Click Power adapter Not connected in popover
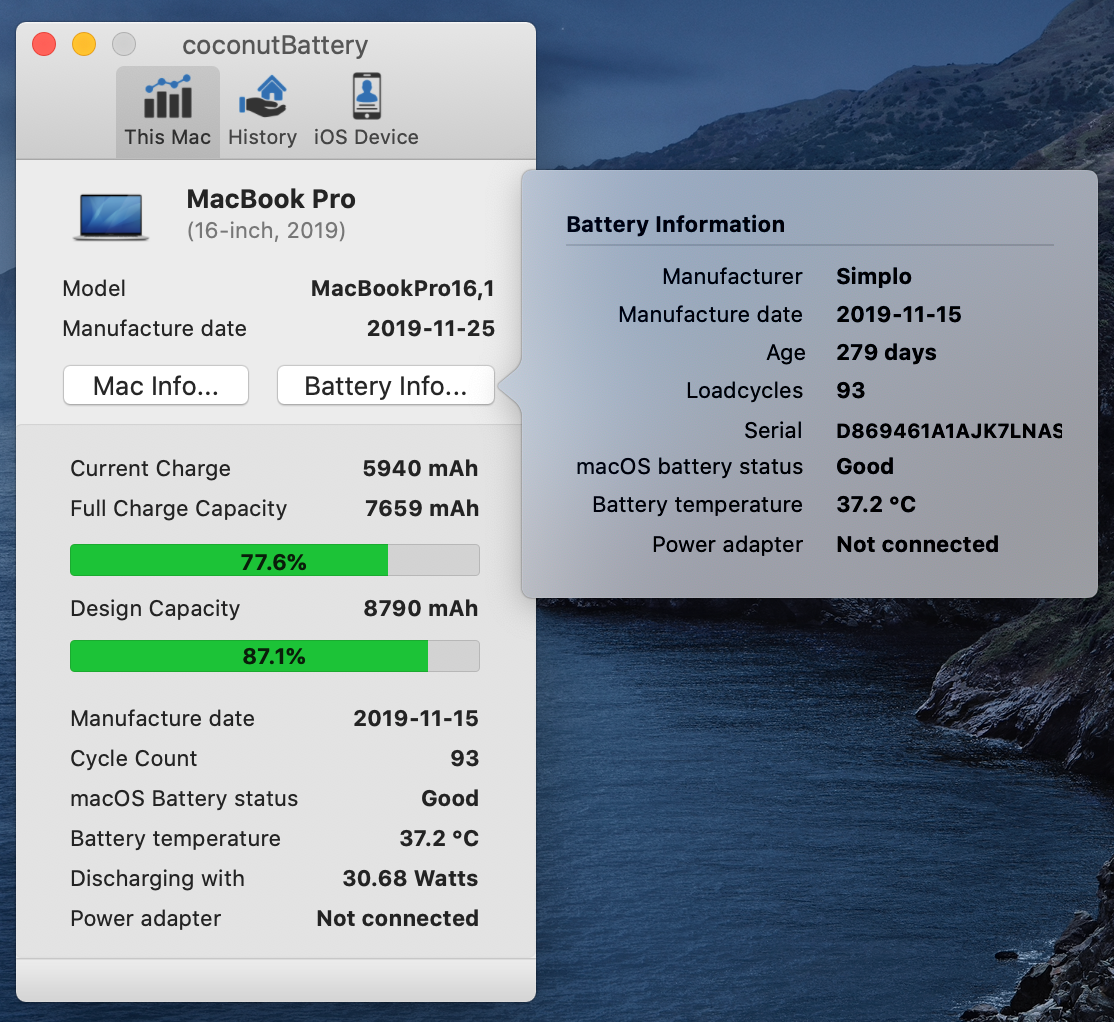Image resolution: width=1114 pixels, height=1022 pixels. coord(917,544)
